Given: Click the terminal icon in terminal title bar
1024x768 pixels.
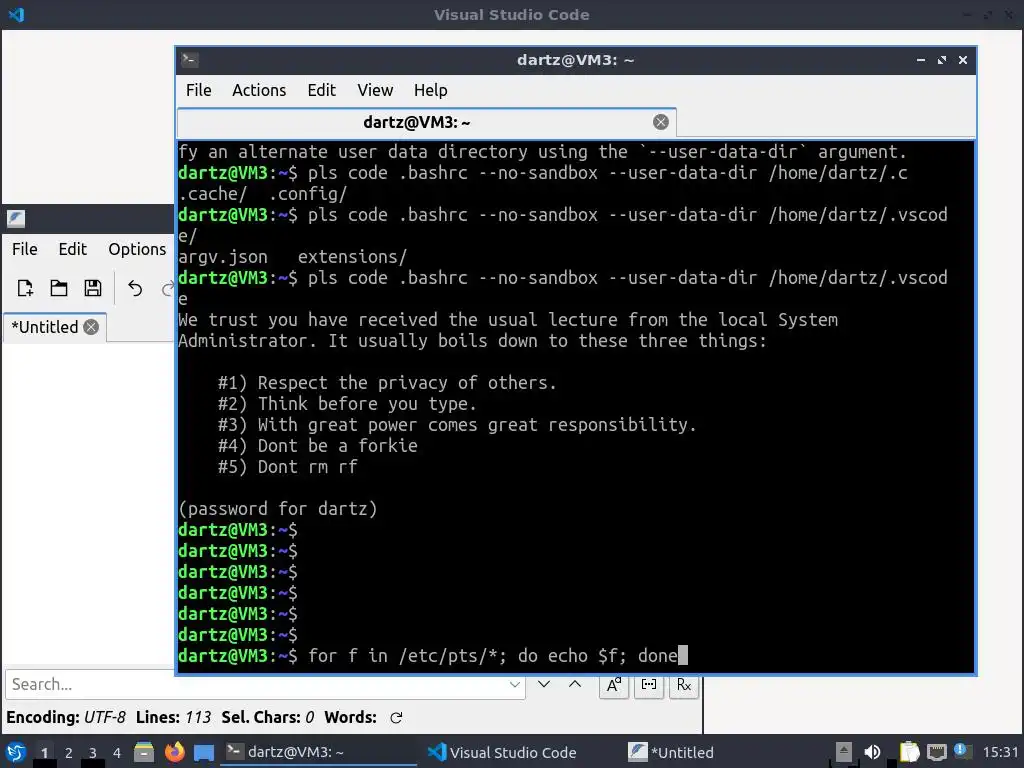Looking at the screenshot, I should pyautogui.click(x=189, y=60).
